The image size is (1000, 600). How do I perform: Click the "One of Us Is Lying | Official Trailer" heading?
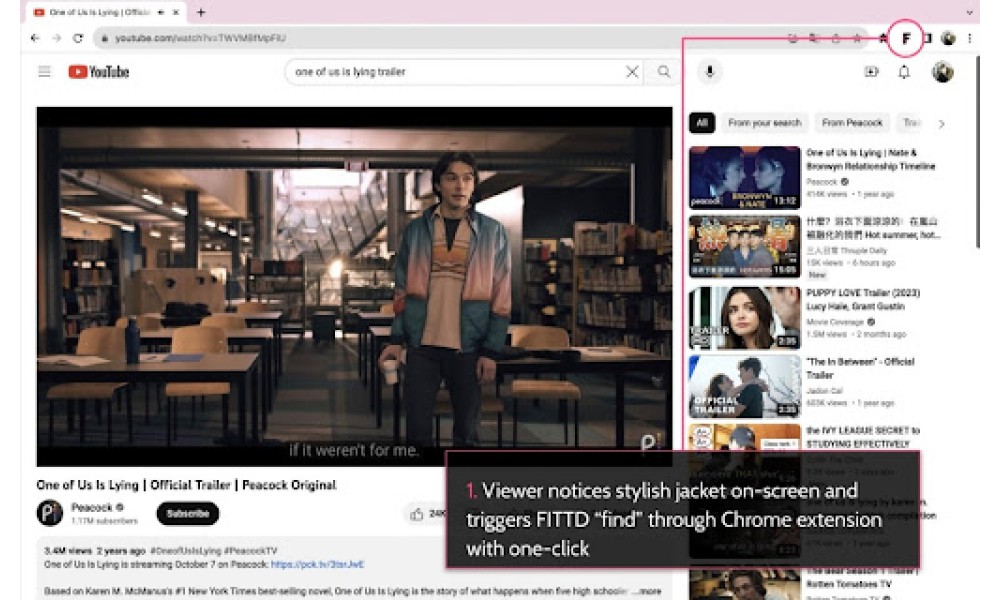click(x=186, y=485)
